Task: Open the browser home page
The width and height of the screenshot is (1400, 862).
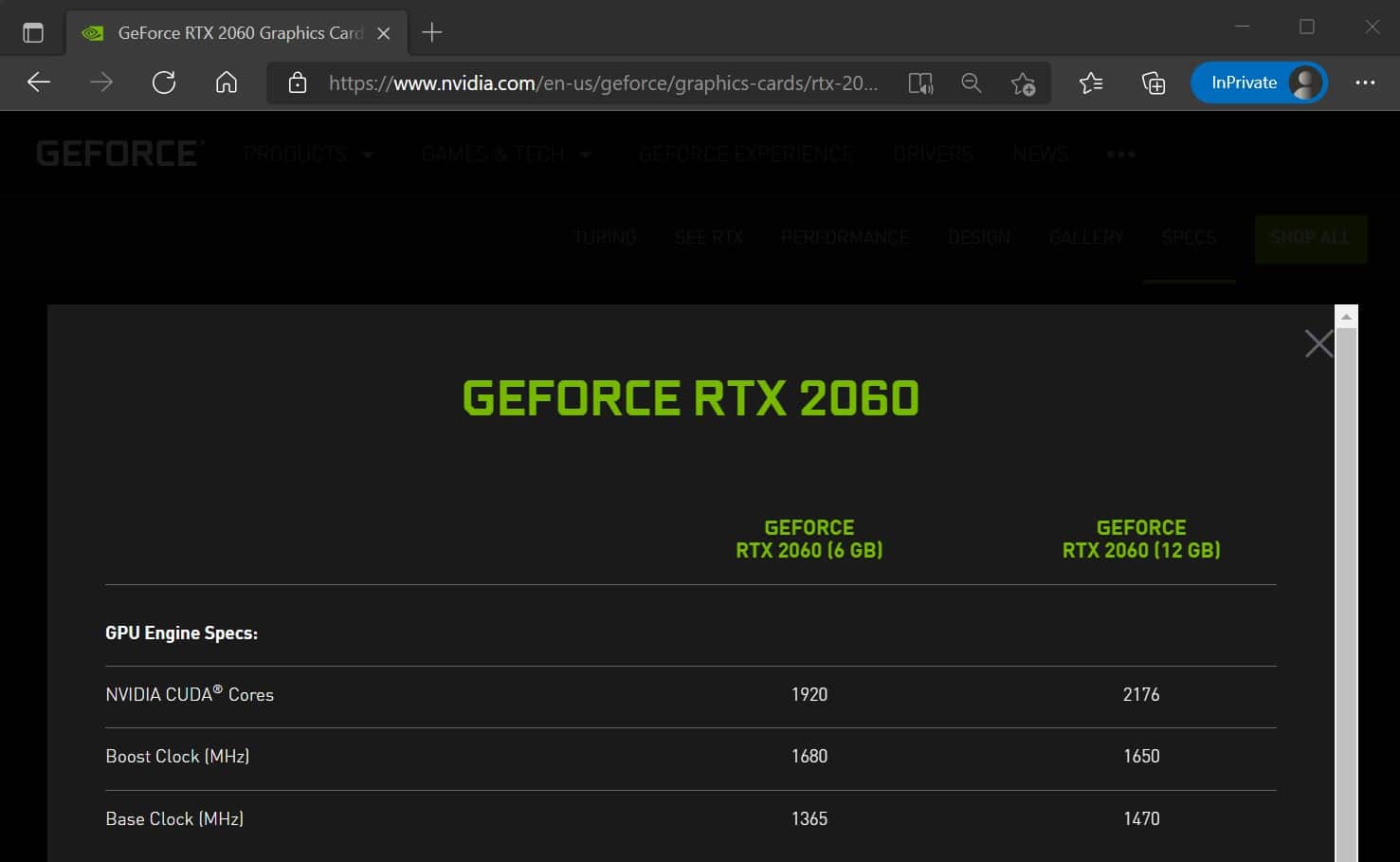Action: pos(227,83)
